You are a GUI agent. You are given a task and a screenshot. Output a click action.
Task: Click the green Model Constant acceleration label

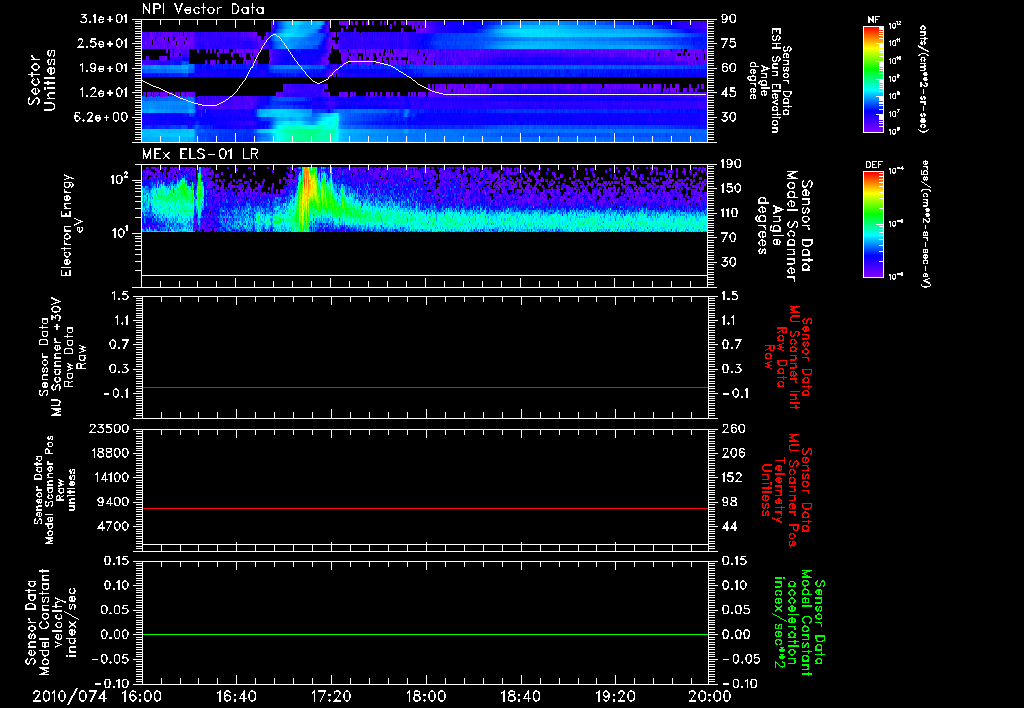799,624
